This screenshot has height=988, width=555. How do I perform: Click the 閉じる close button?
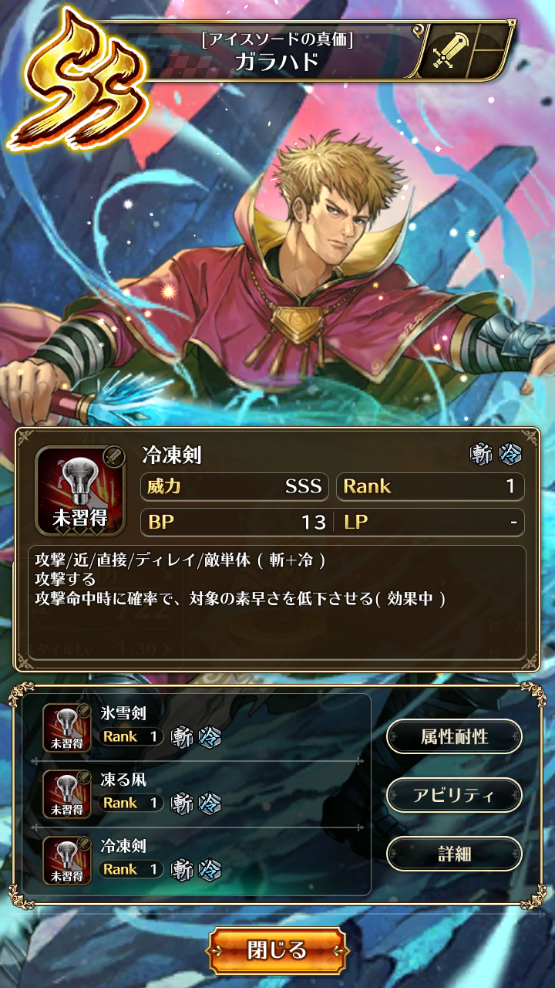[x=278, y=950]
